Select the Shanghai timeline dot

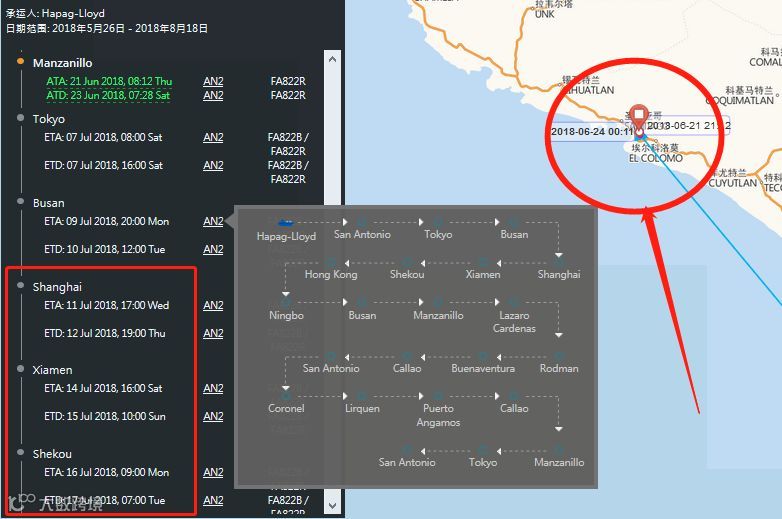[20, 285]
